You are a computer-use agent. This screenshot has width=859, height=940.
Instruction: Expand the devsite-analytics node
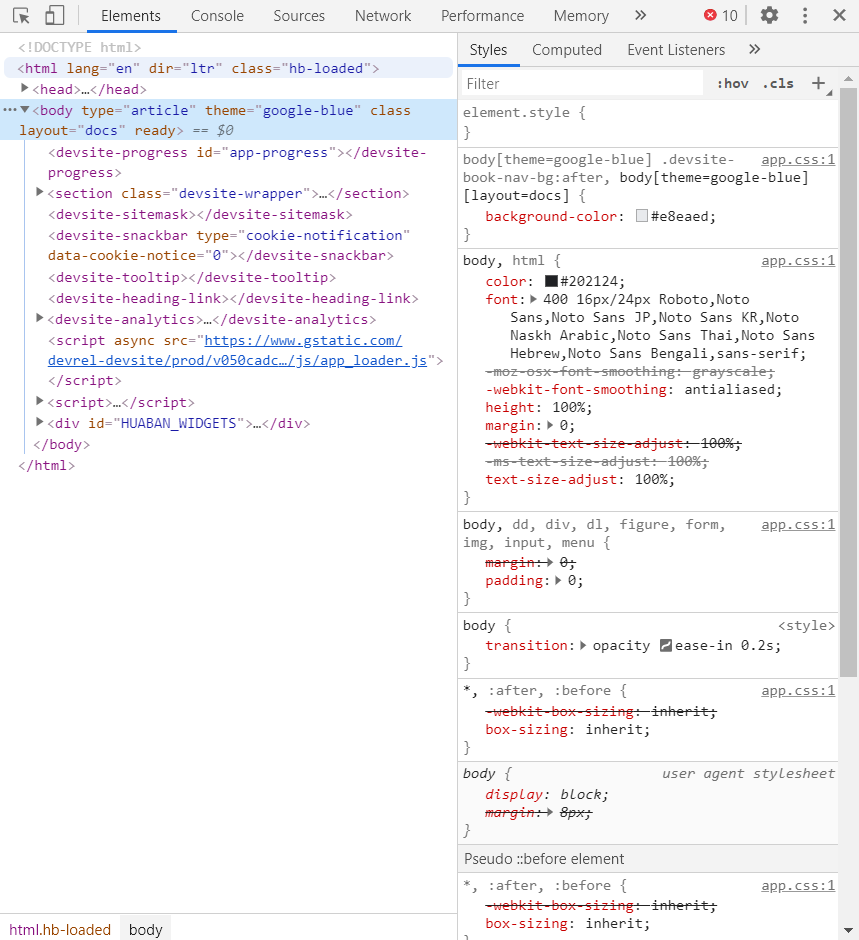(40, 318)
